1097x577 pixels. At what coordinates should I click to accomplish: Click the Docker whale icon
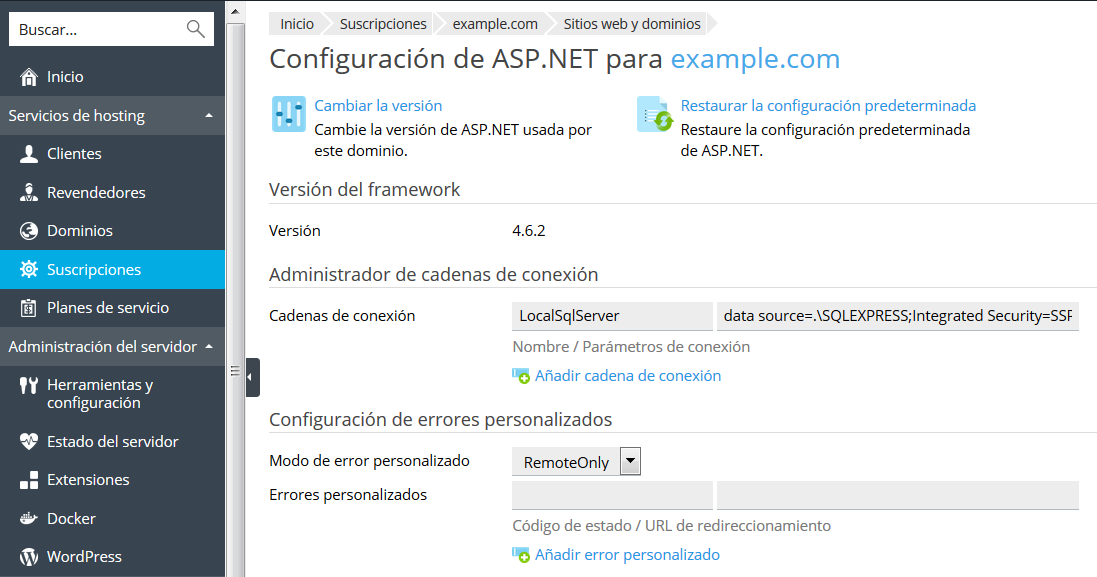29,518
